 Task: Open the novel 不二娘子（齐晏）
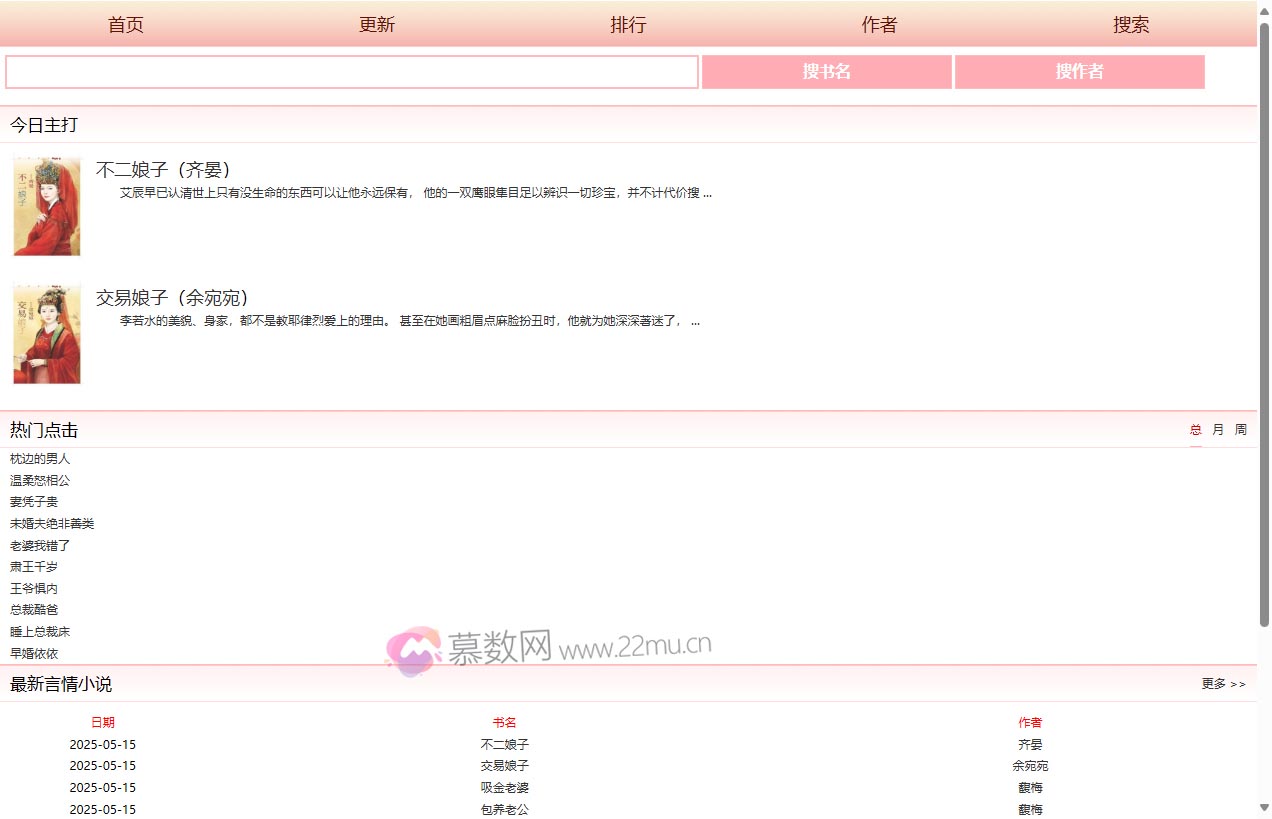click(164, 169)
